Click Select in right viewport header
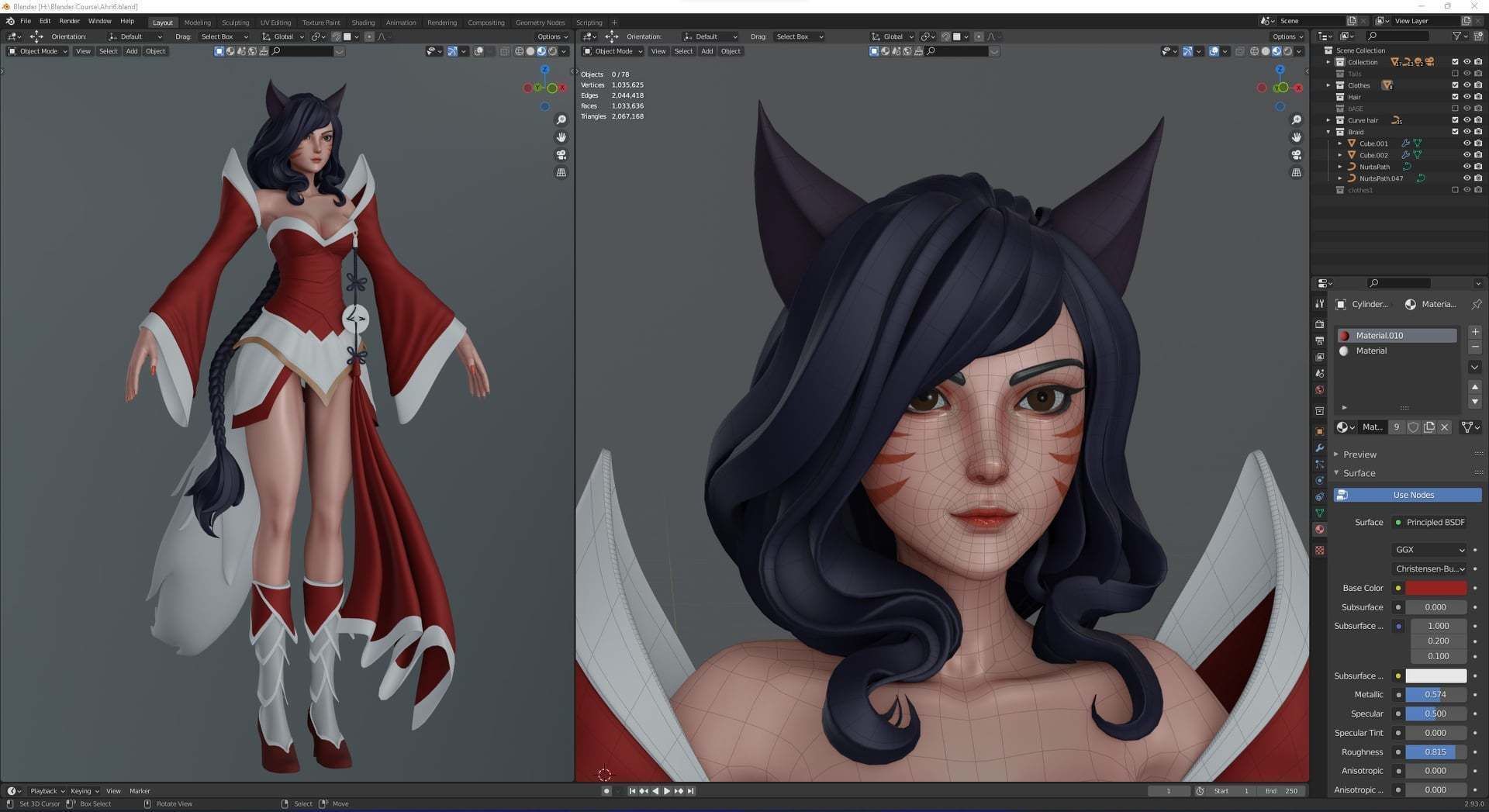Viewport: 1489px width, 812px height. point(683,51)
